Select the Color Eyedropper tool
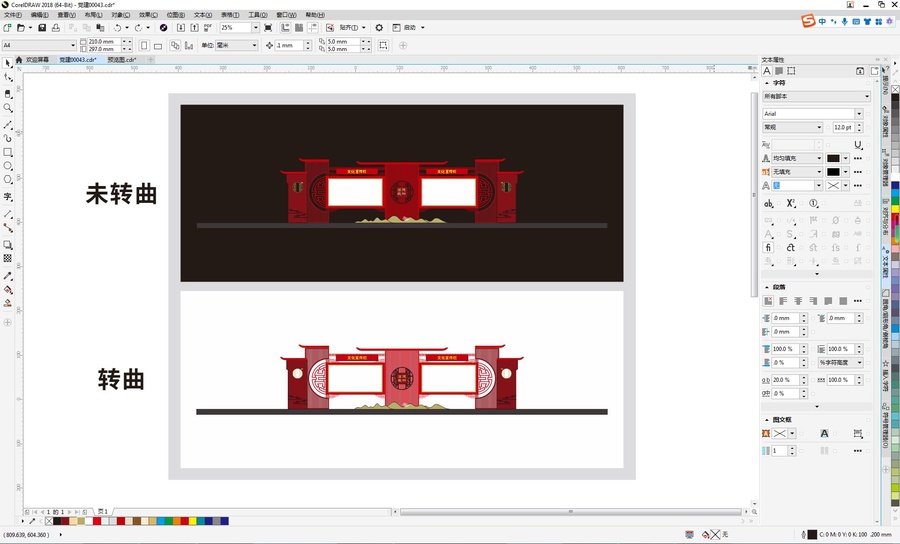This screenshot has width=900, height=544. tap(7, 276)
